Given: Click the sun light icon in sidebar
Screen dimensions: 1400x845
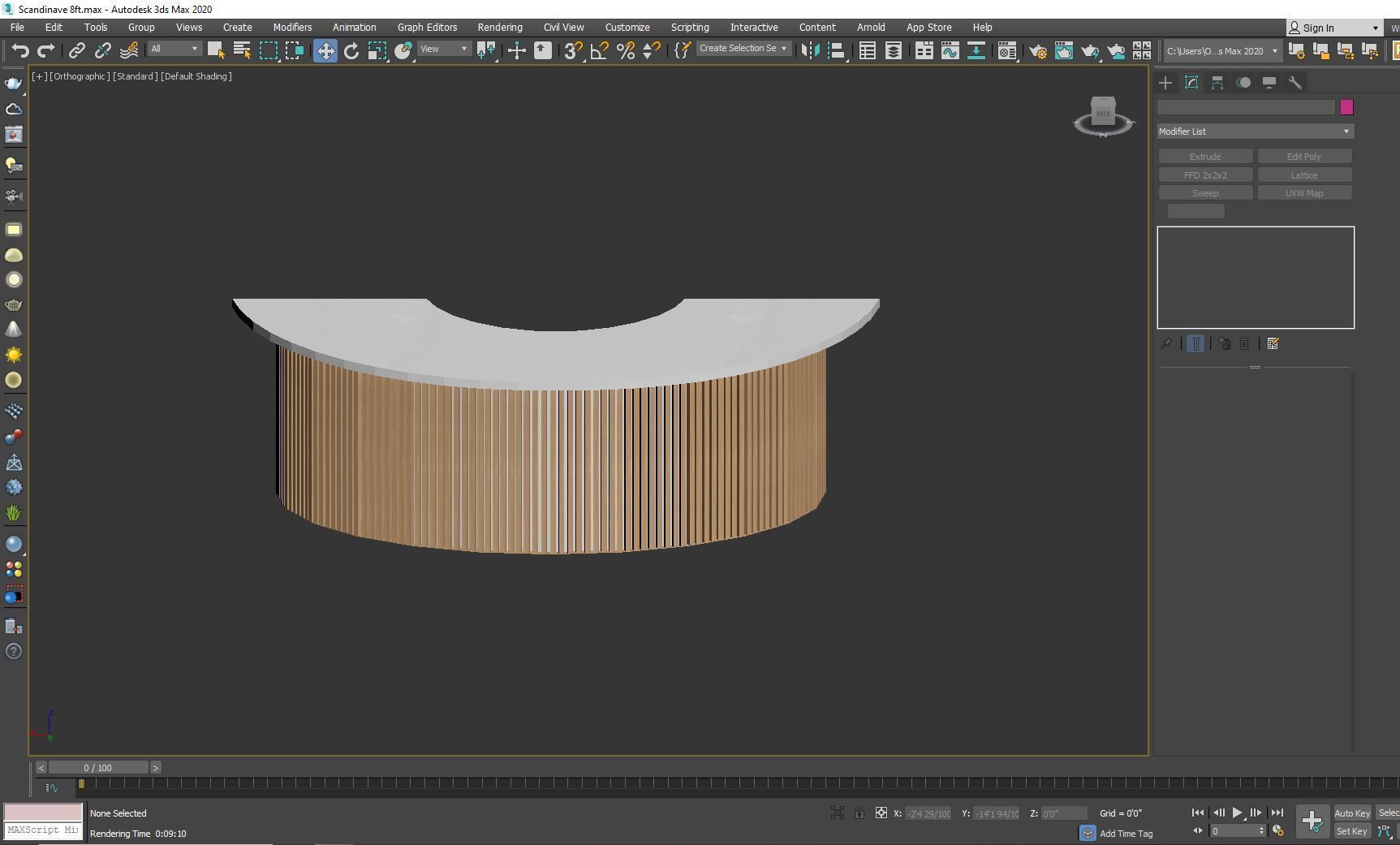Looking at the screenshot, I should [x=14, y=355].
